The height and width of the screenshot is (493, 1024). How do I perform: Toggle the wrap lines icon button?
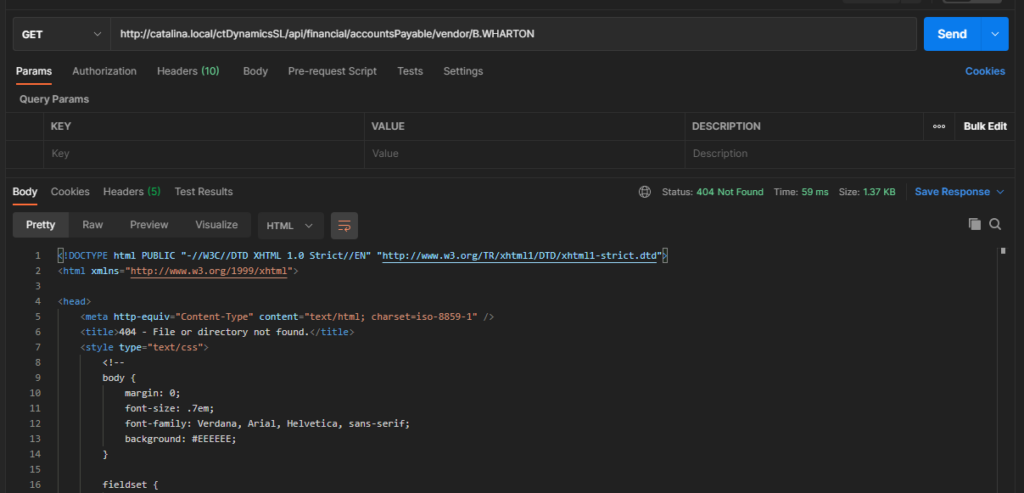(344, 225)
